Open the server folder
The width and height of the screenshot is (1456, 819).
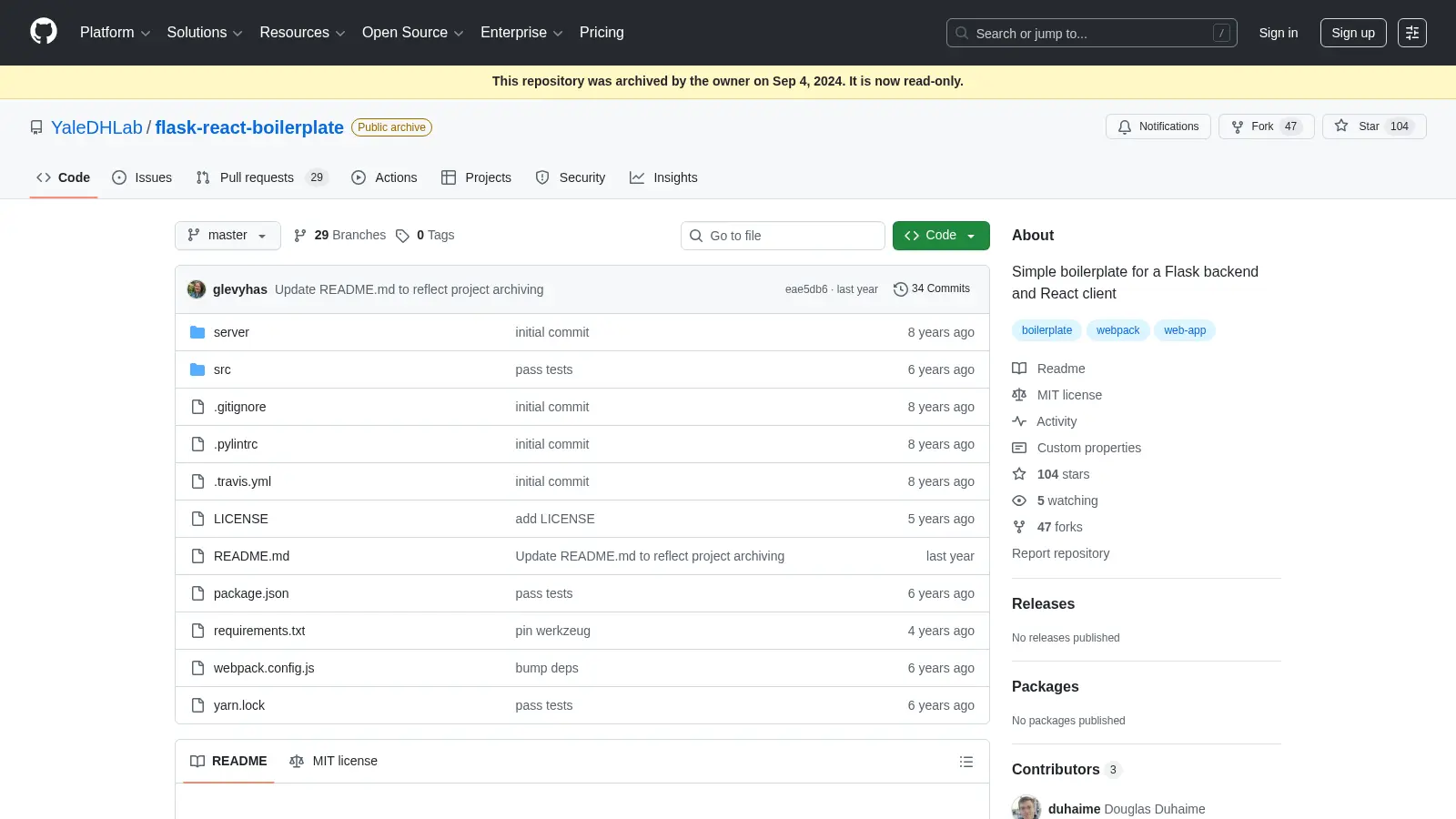tap(231, 332)
